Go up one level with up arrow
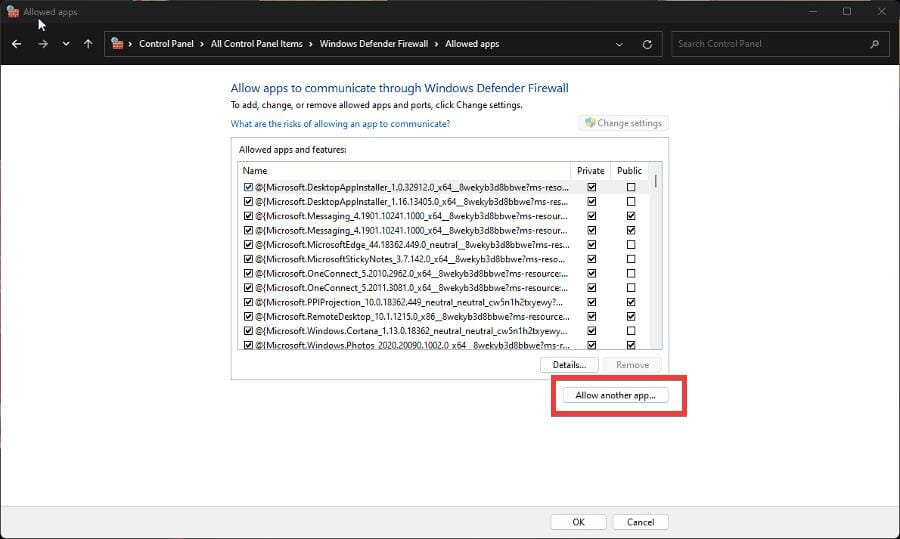This screenshot has width=900, height=539. [x=88, y=44]
